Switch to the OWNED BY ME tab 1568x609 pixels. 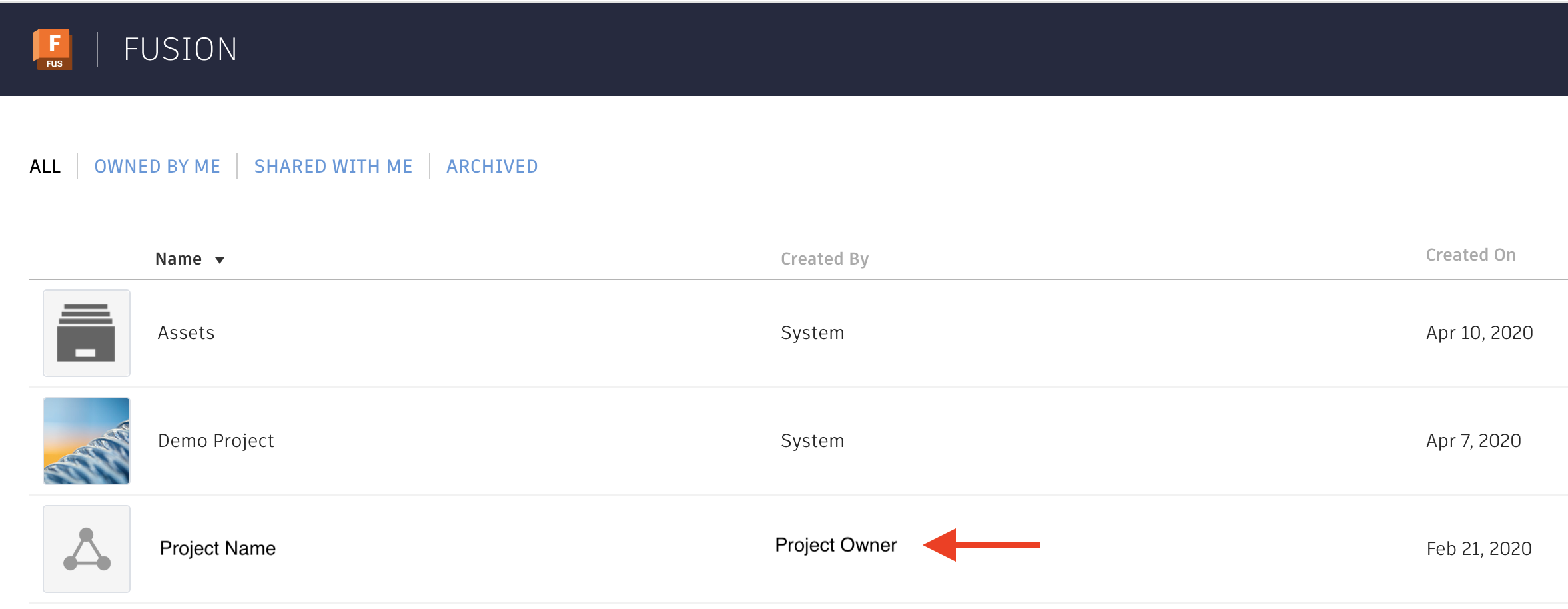157,166
